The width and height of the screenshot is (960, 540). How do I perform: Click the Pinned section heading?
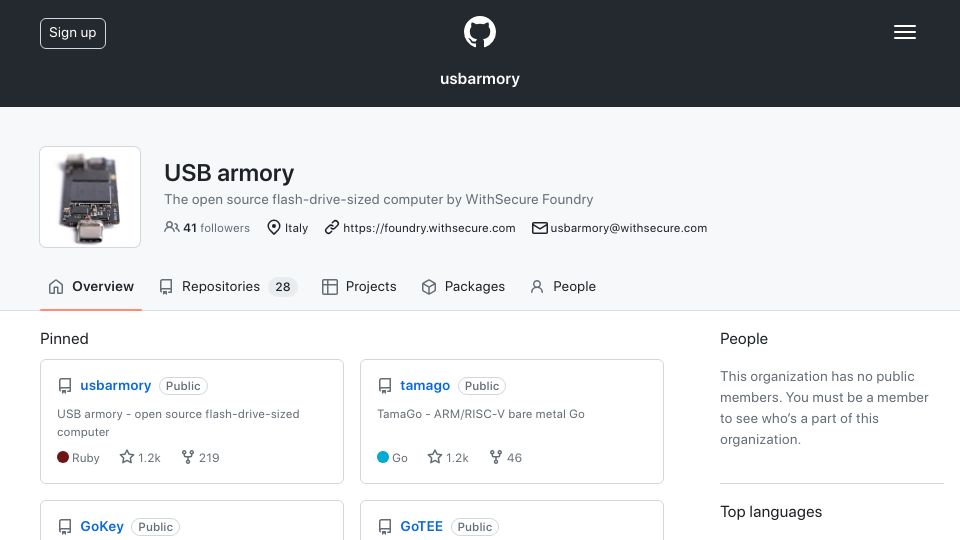click(64, 339)
